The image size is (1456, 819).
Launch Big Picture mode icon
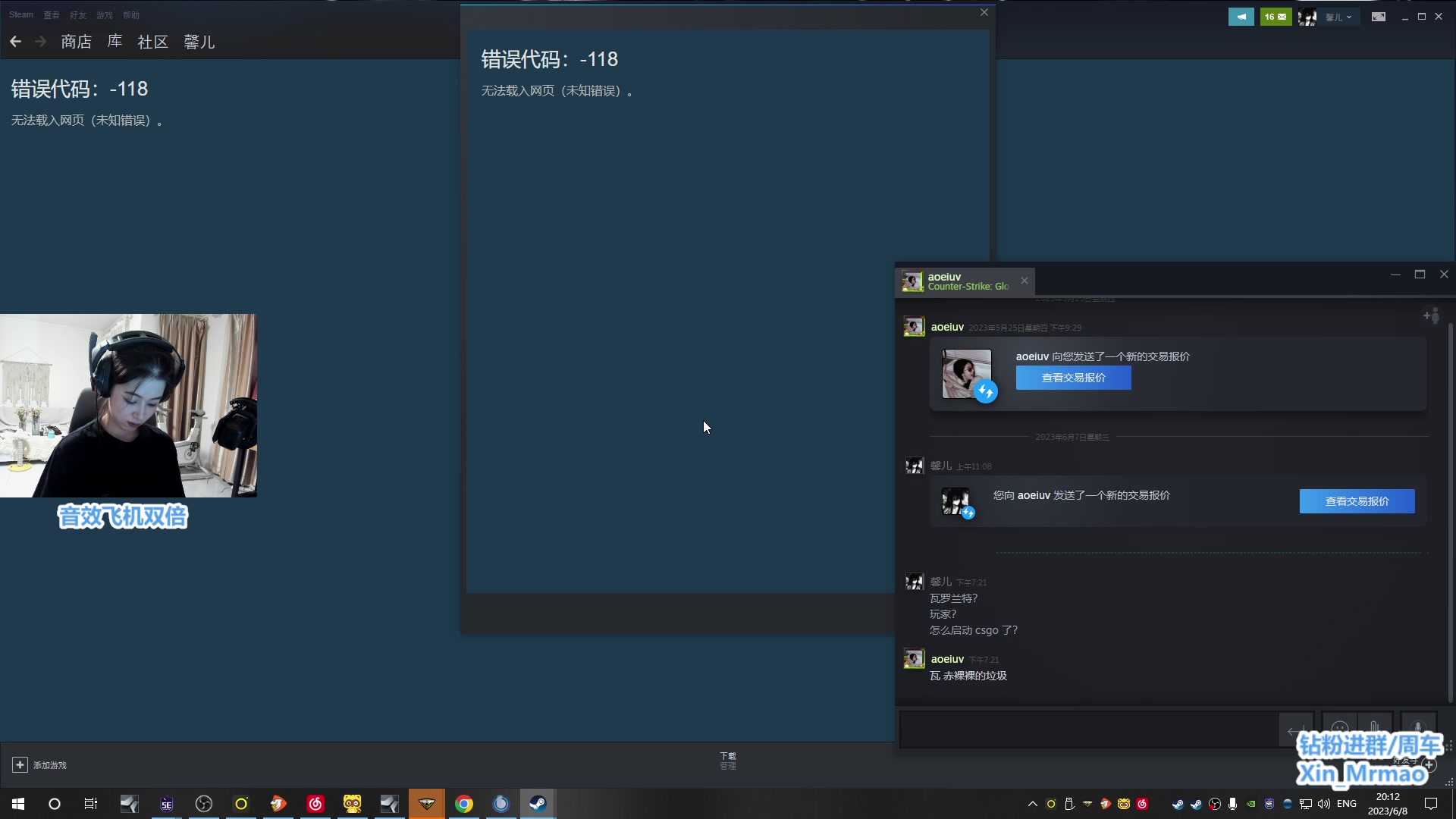1379,17
